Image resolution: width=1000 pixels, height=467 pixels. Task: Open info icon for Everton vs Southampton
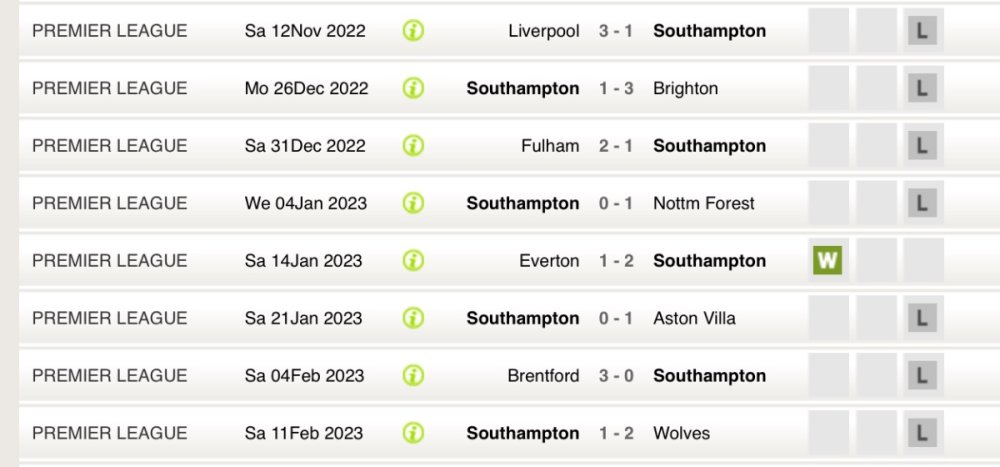(413, 261)
